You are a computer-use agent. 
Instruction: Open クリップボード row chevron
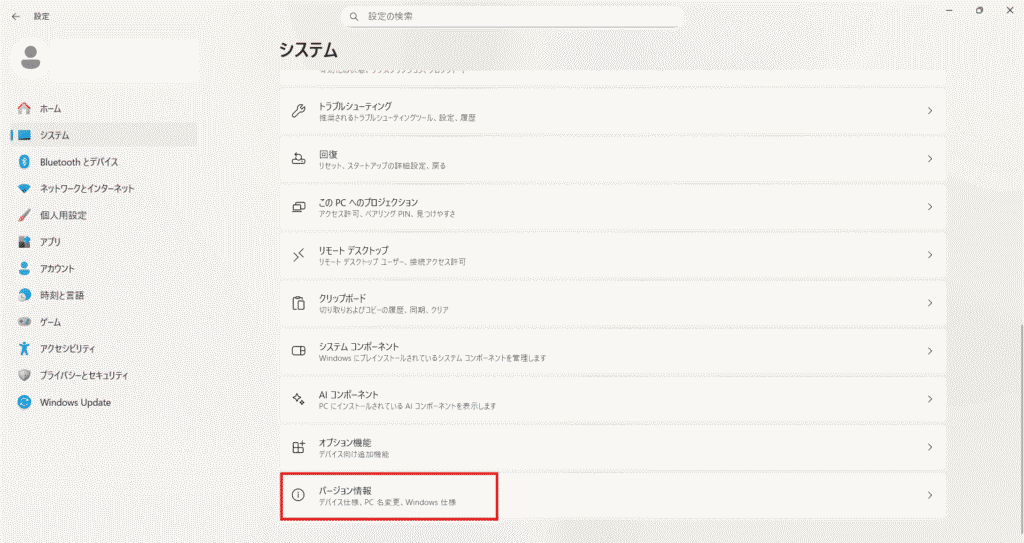[930, 303]
